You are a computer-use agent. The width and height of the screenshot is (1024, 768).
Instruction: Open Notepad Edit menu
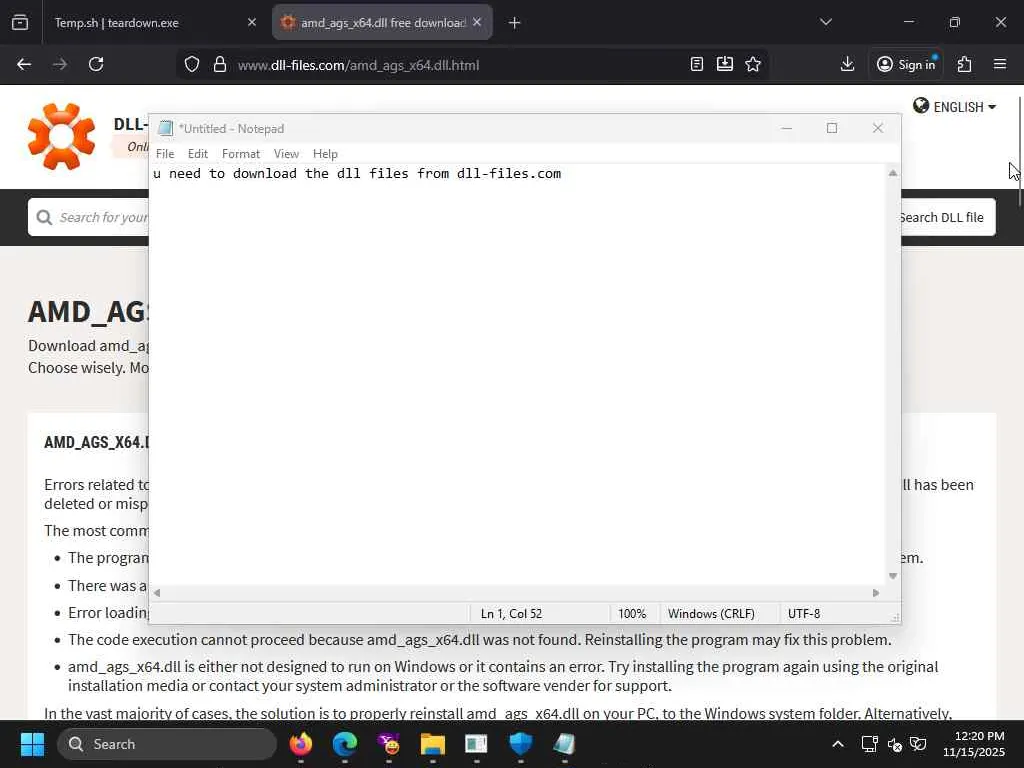(198, 154)
